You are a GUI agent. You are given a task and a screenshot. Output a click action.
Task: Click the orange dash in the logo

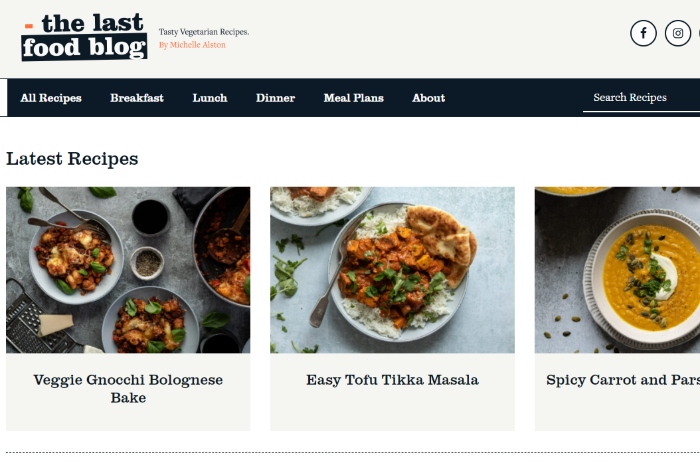(29, 24)
